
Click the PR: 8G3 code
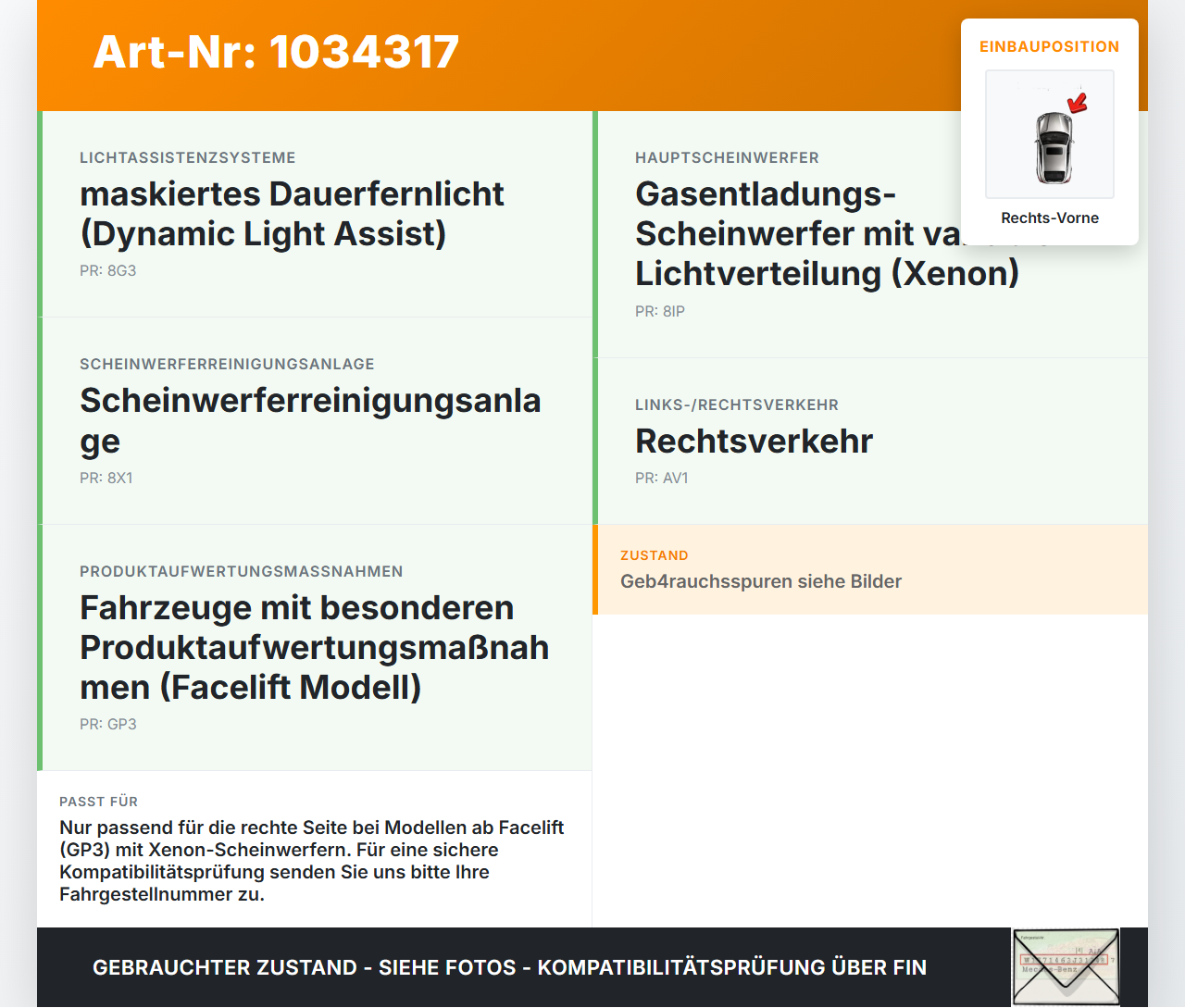coord(108,270)
